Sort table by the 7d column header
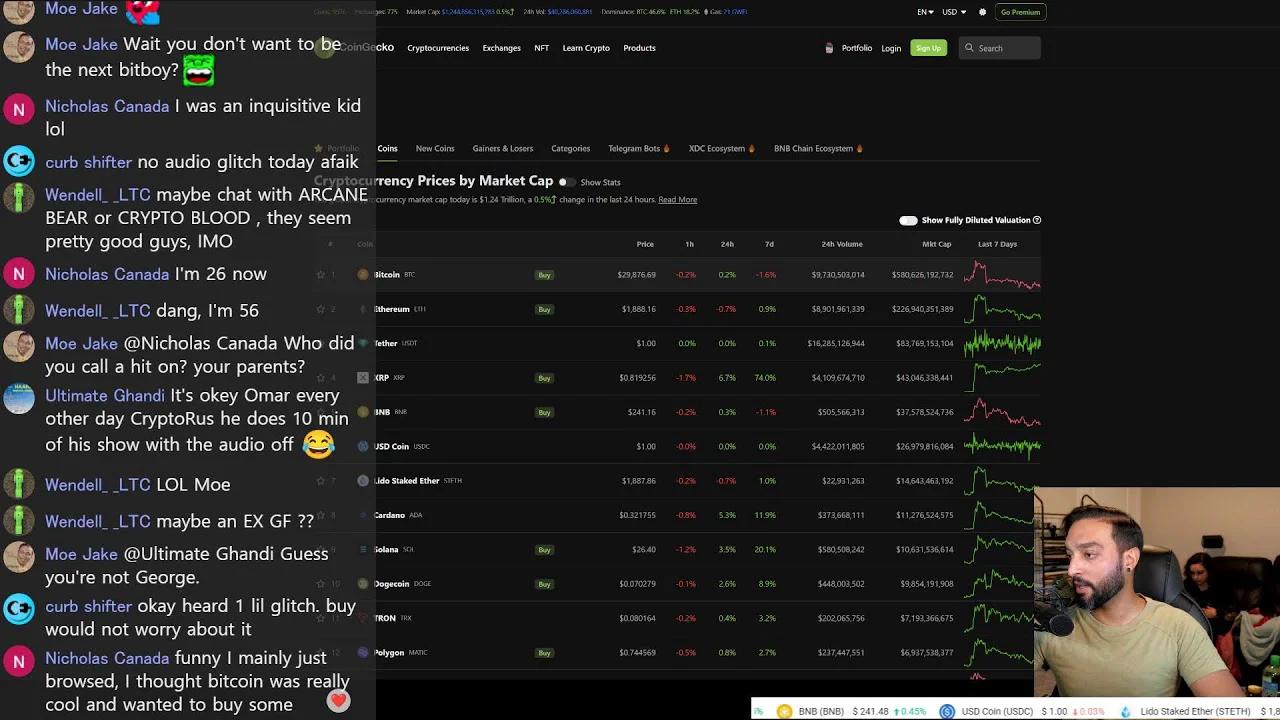This screenshot has height=720, width=1280. click(x=769, y=244)
